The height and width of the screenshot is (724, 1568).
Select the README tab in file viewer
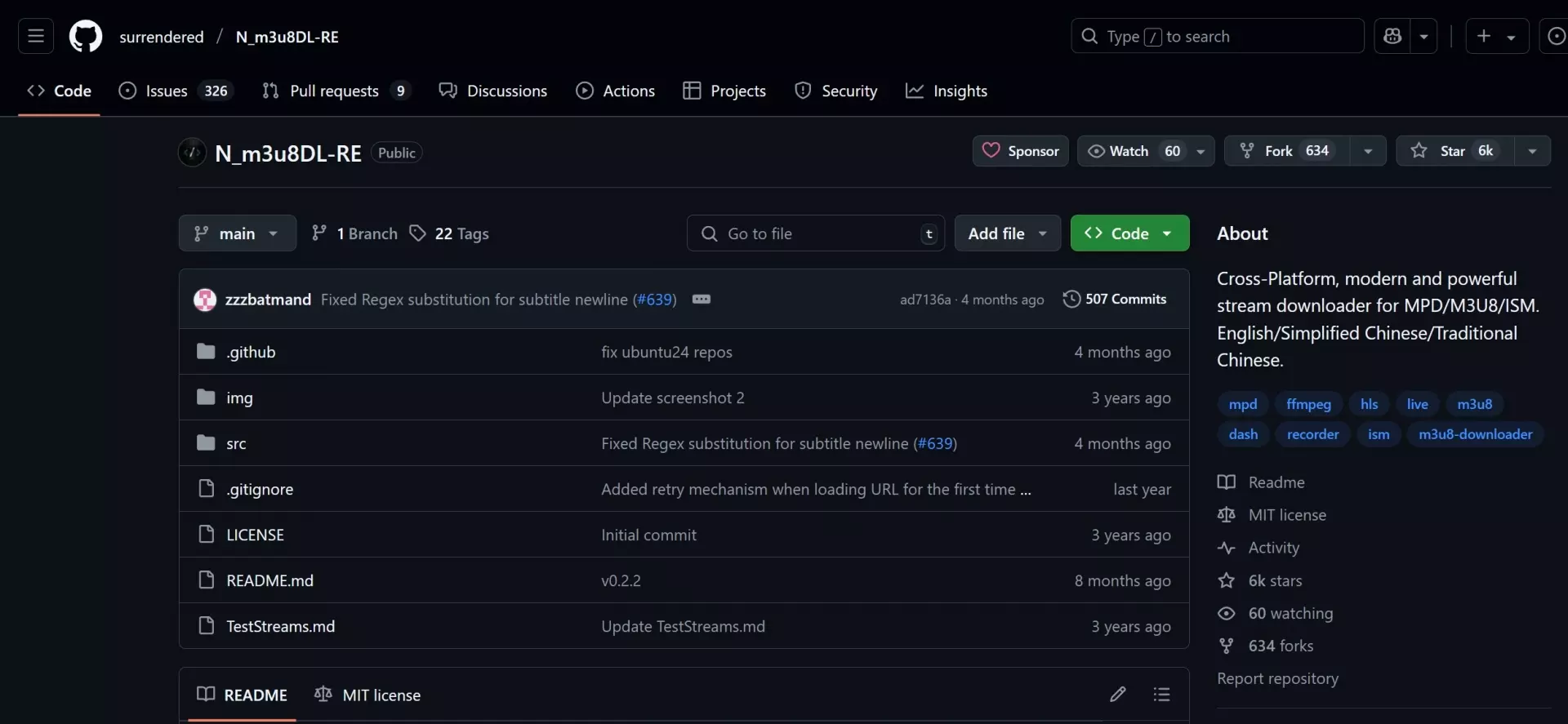pos(242,695)
